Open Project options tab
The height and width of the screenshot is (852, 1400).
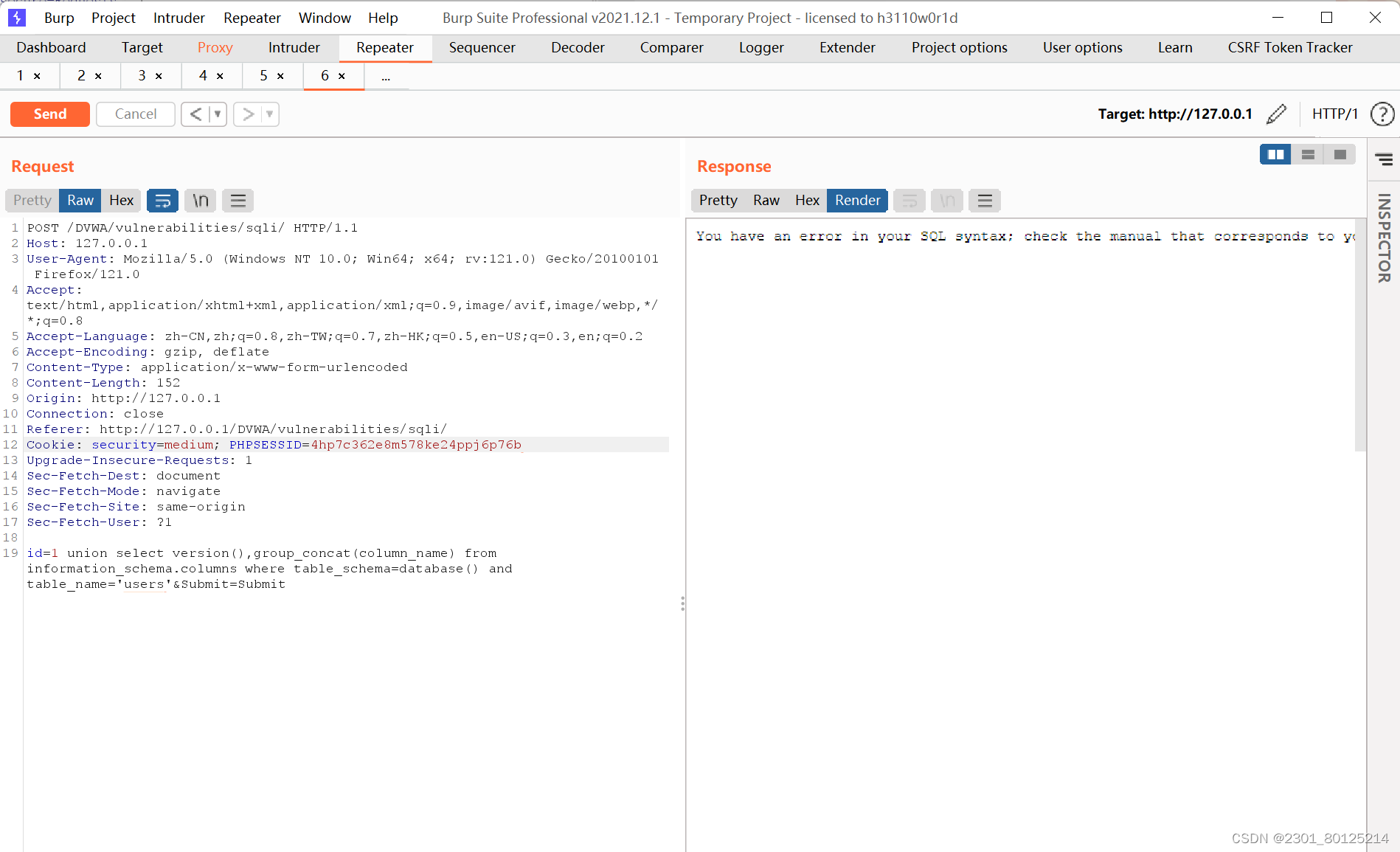tap(959, 48)
